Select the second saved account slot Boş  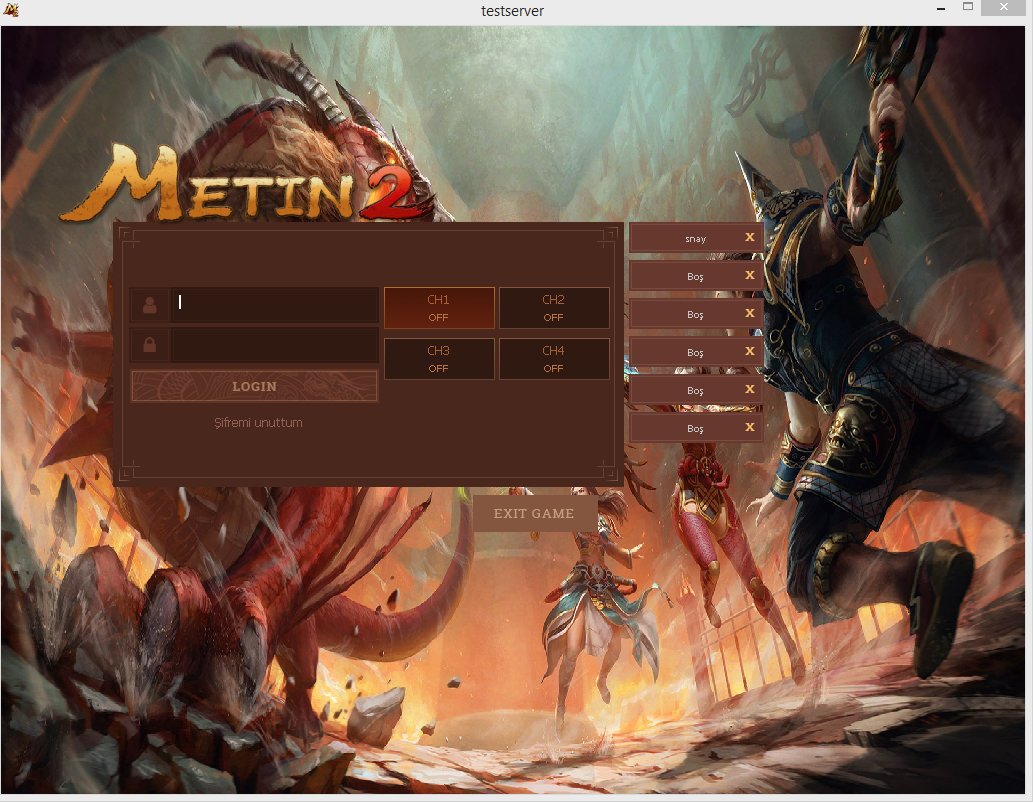tap(695, 277)
